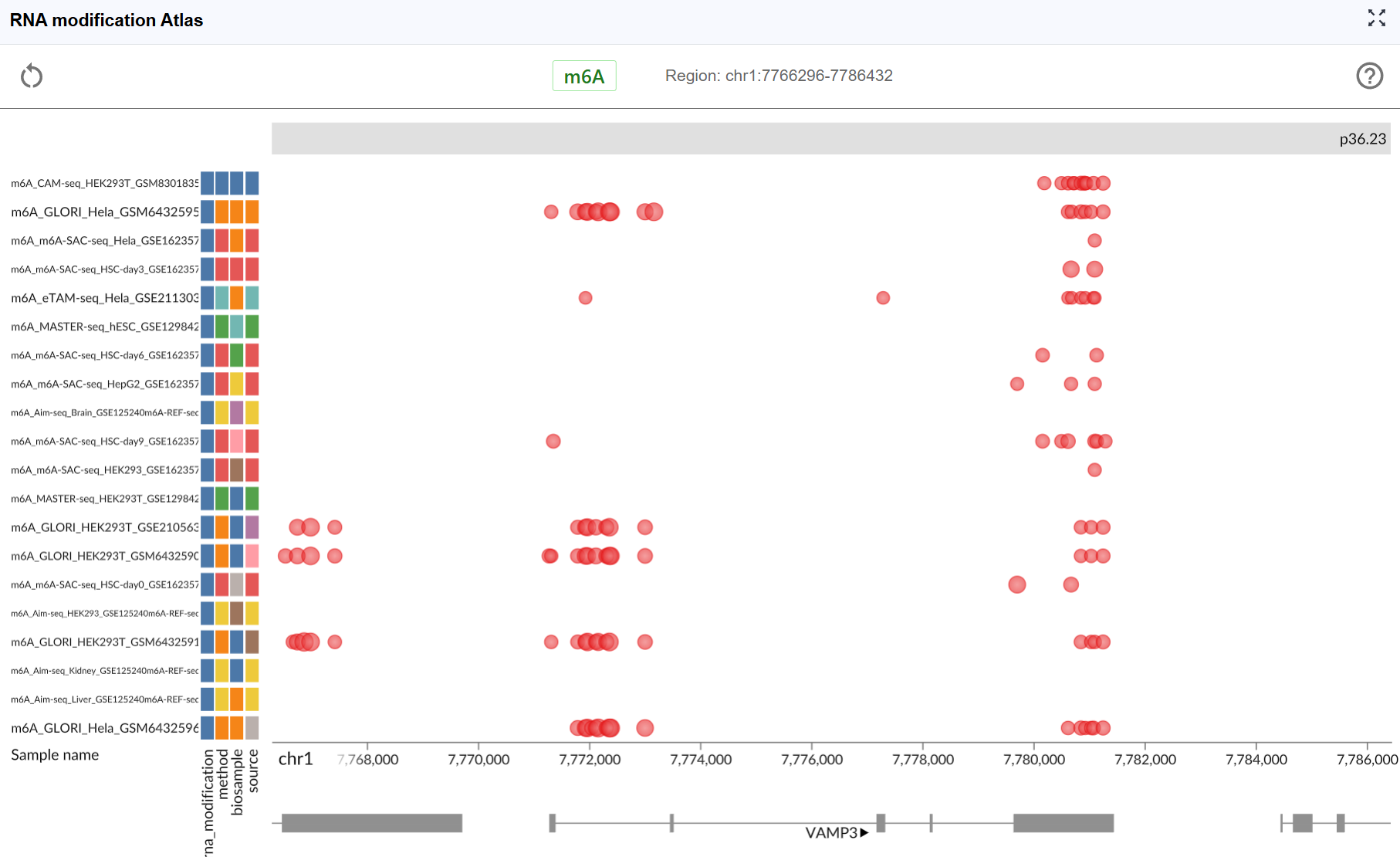
Task: Open the help question mark icon
Action: tap(1369, 76)
